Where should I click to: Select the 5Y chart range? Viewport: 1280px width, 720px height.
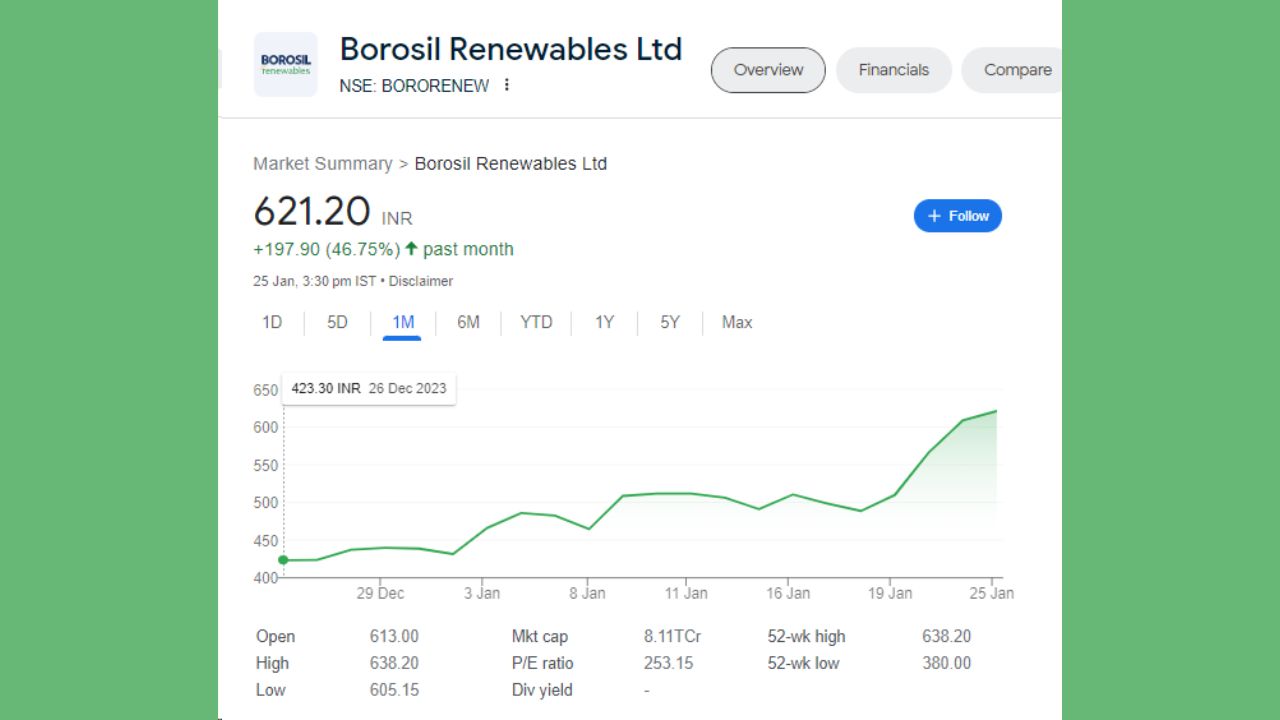tap(670, 322)
